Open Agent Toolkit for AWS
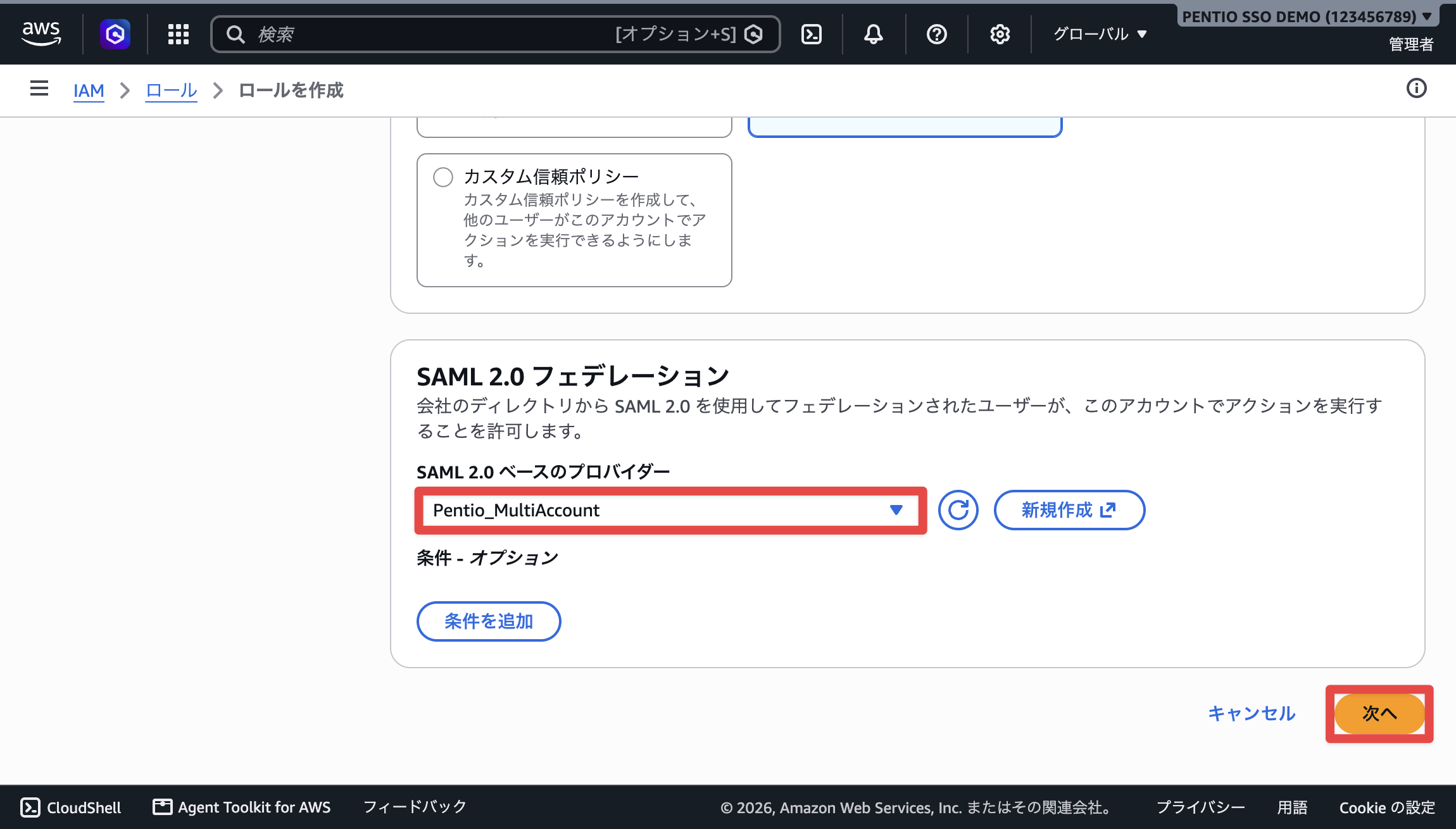 (x=242, y=807)
